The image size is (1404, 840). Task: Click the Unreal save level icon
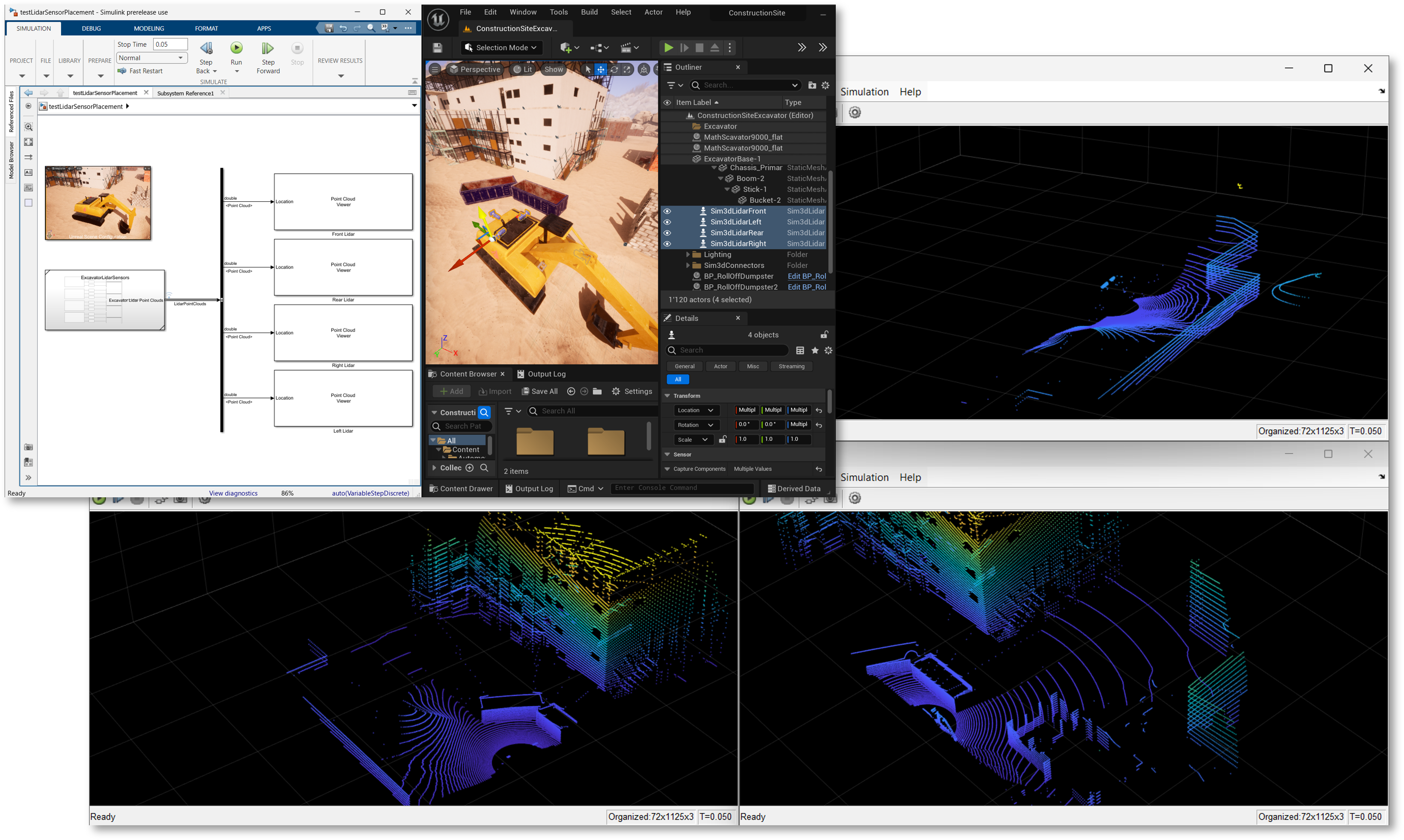coord(437,48)
